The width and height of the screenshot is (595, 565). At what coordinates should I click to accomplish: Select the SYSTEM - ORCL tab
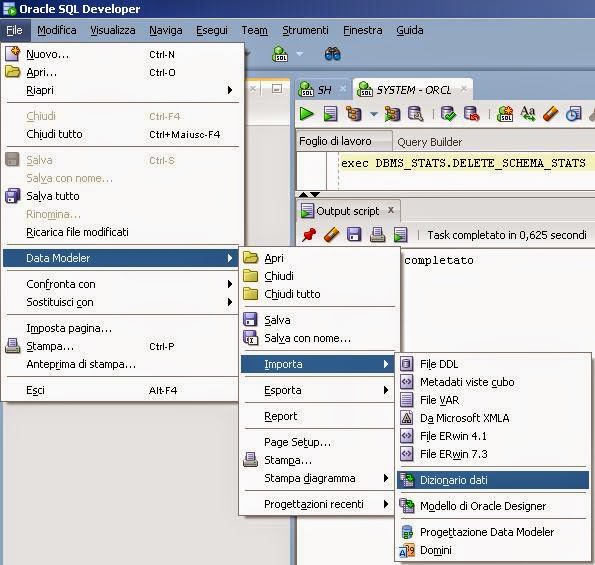pyautogui.click(x=413, y=90)
